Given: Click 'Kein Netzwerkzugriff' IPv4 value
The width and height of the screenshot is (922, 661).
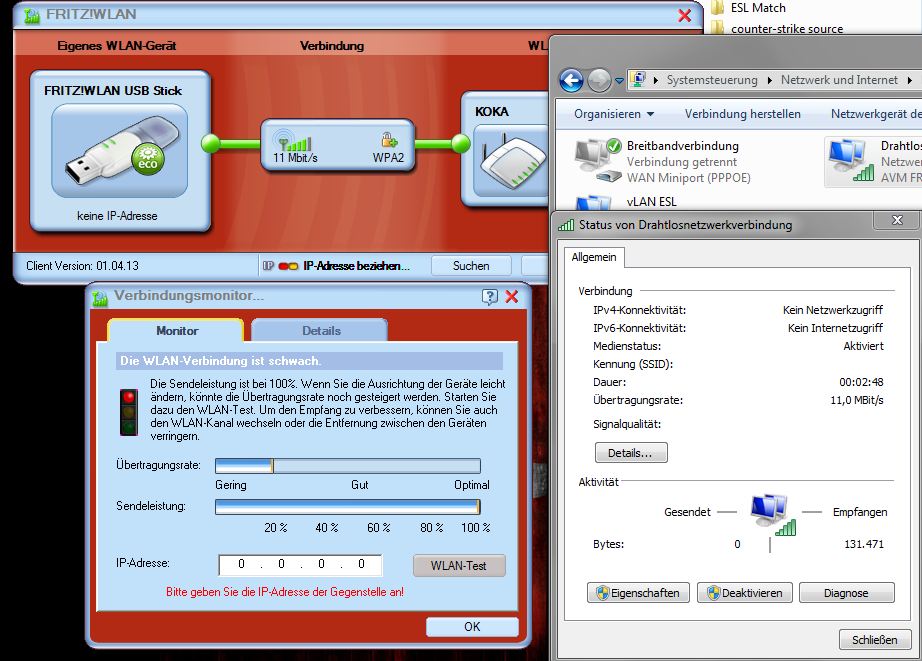Looking at the screenshot, I should click(x=833, y=310).
